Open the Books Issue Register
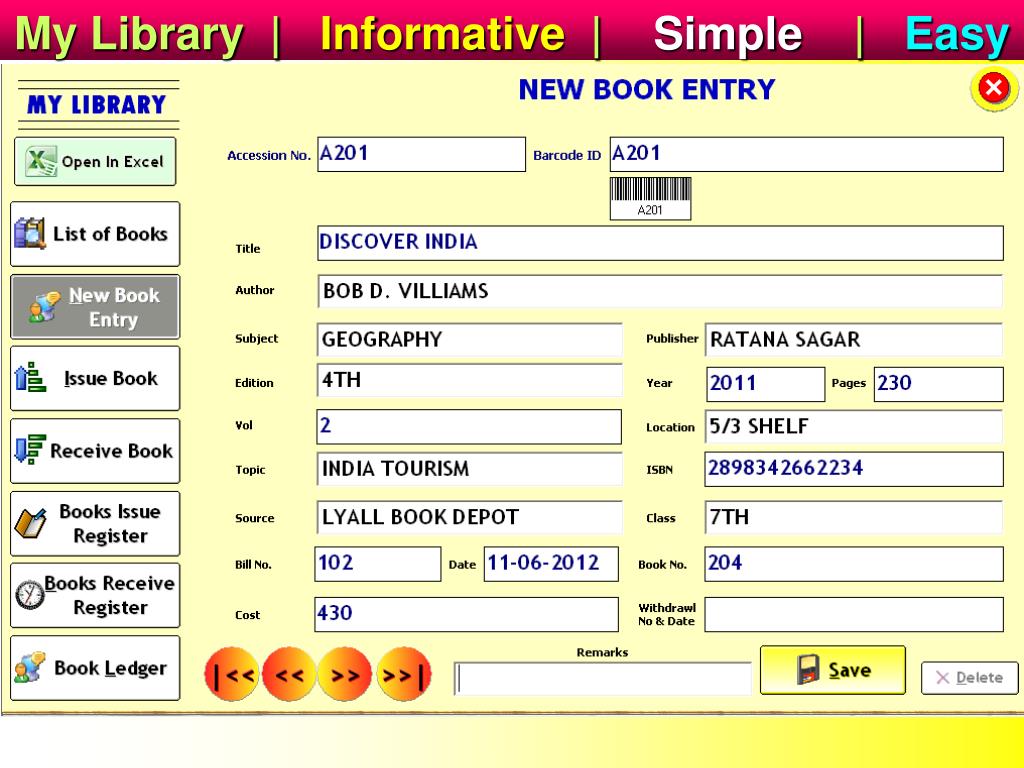Image resolution: width=1024 pixels, height=768 pixels. pos(95,524)
